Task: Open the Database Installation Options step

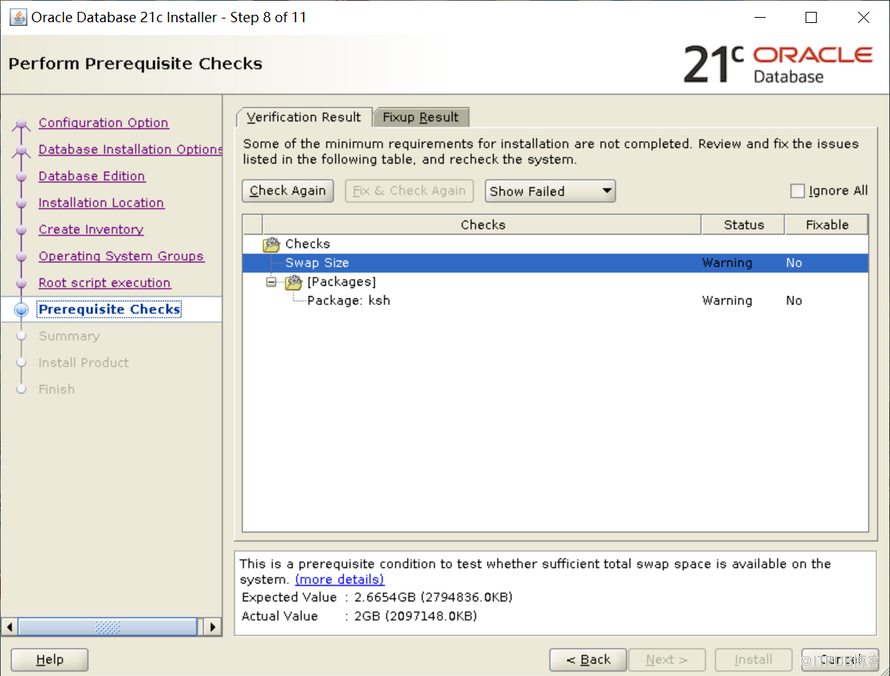Action: (x=130, y=149)
